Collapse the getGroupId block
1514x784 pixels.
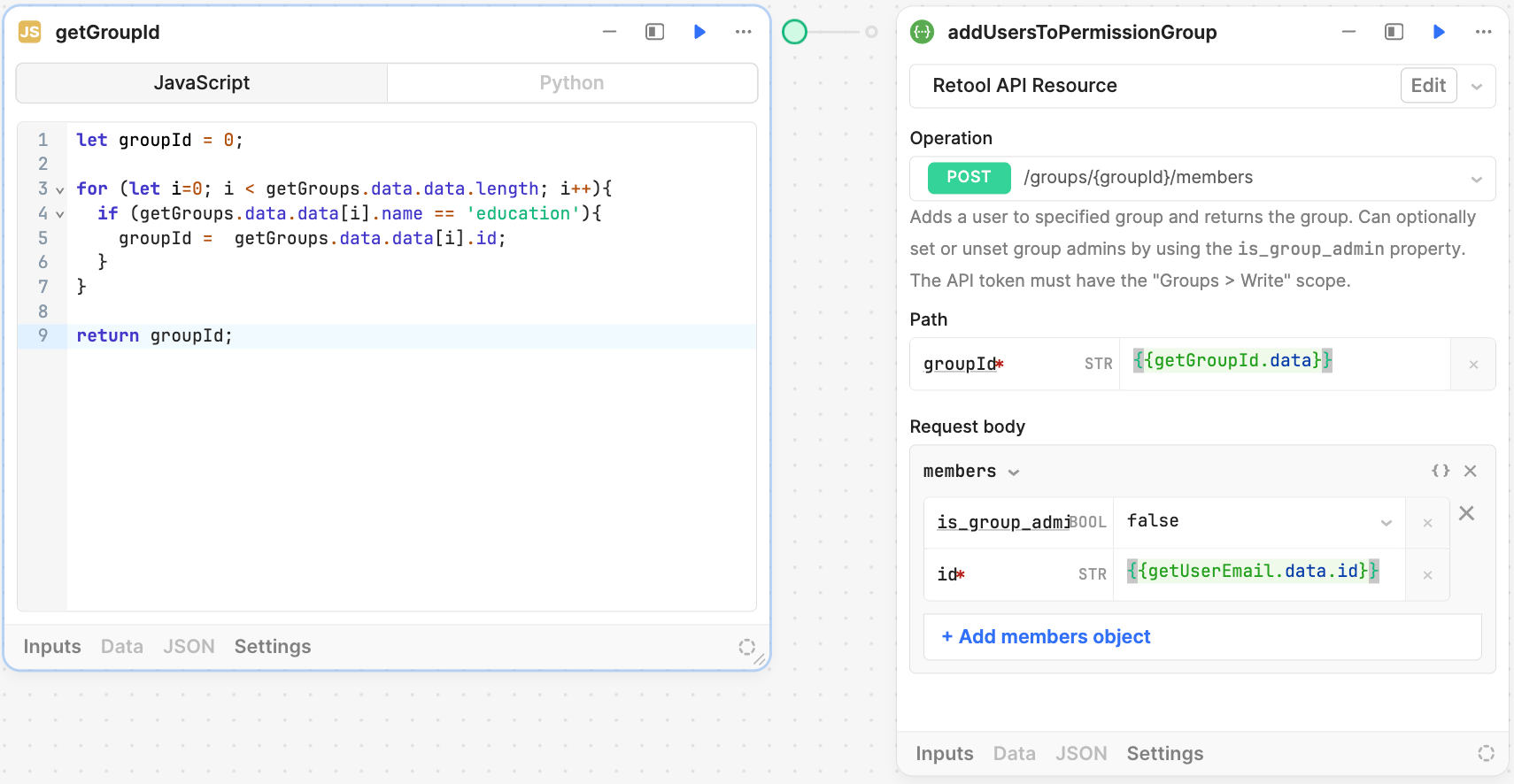[x=609, y=32]
